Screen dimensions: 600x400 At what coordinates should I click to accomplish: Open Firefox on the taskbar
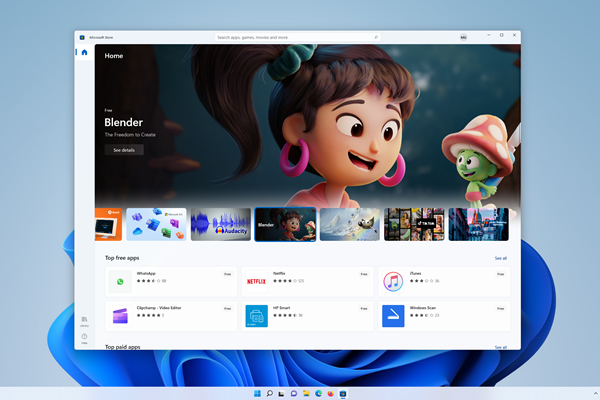point(331,393)
